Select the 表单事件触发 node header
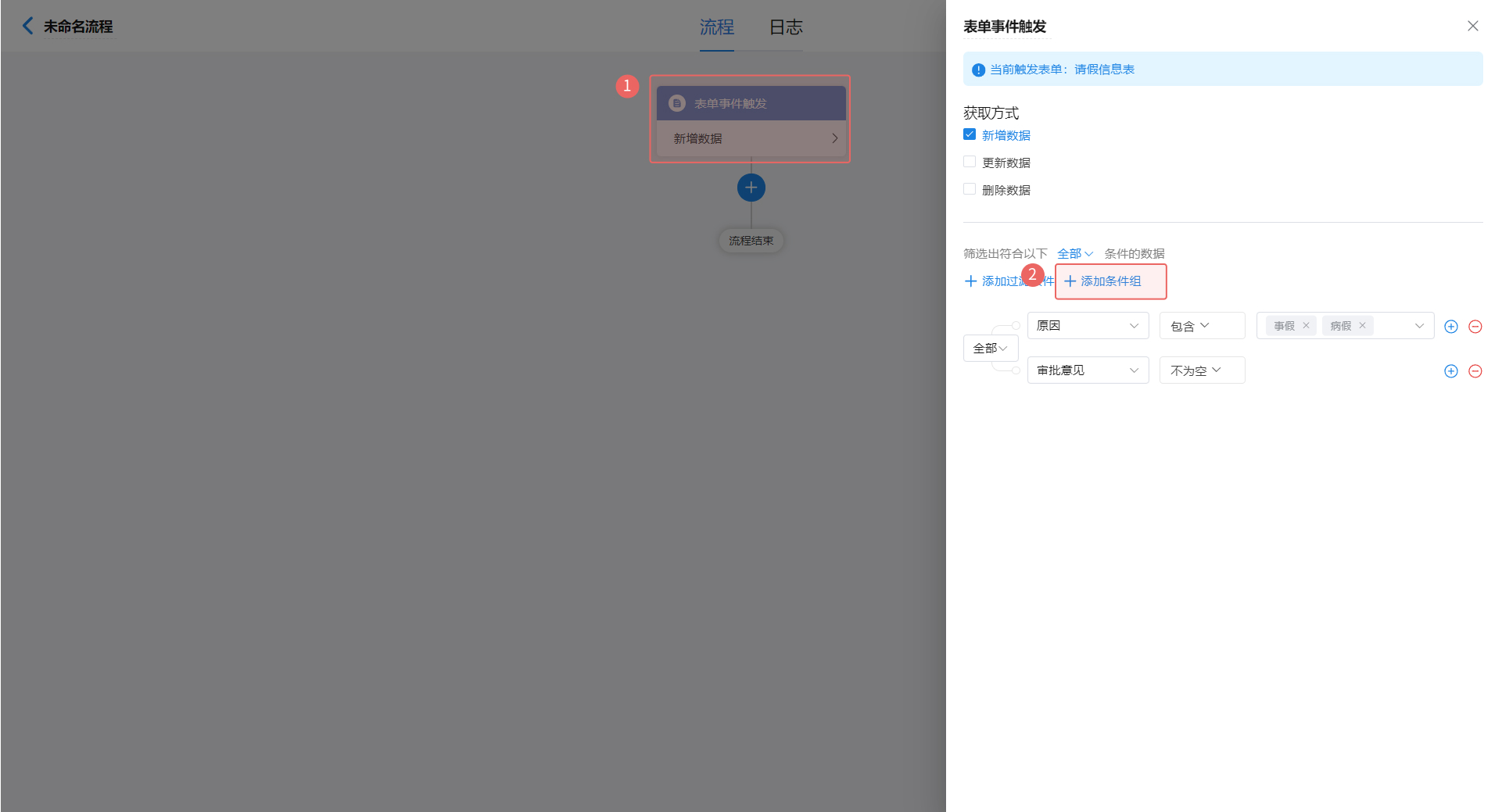 [x=751, y=103]
